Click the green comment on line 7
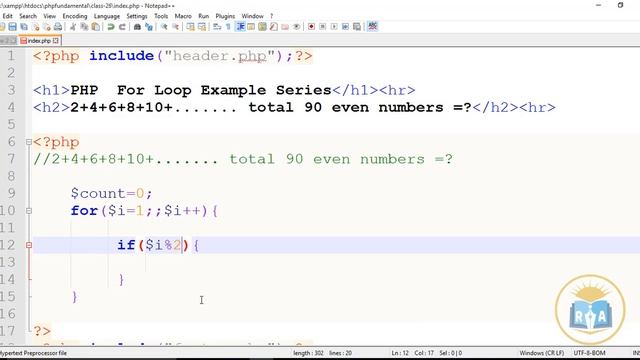The width and height of the screenshot is (640, 360). [243, 159]
